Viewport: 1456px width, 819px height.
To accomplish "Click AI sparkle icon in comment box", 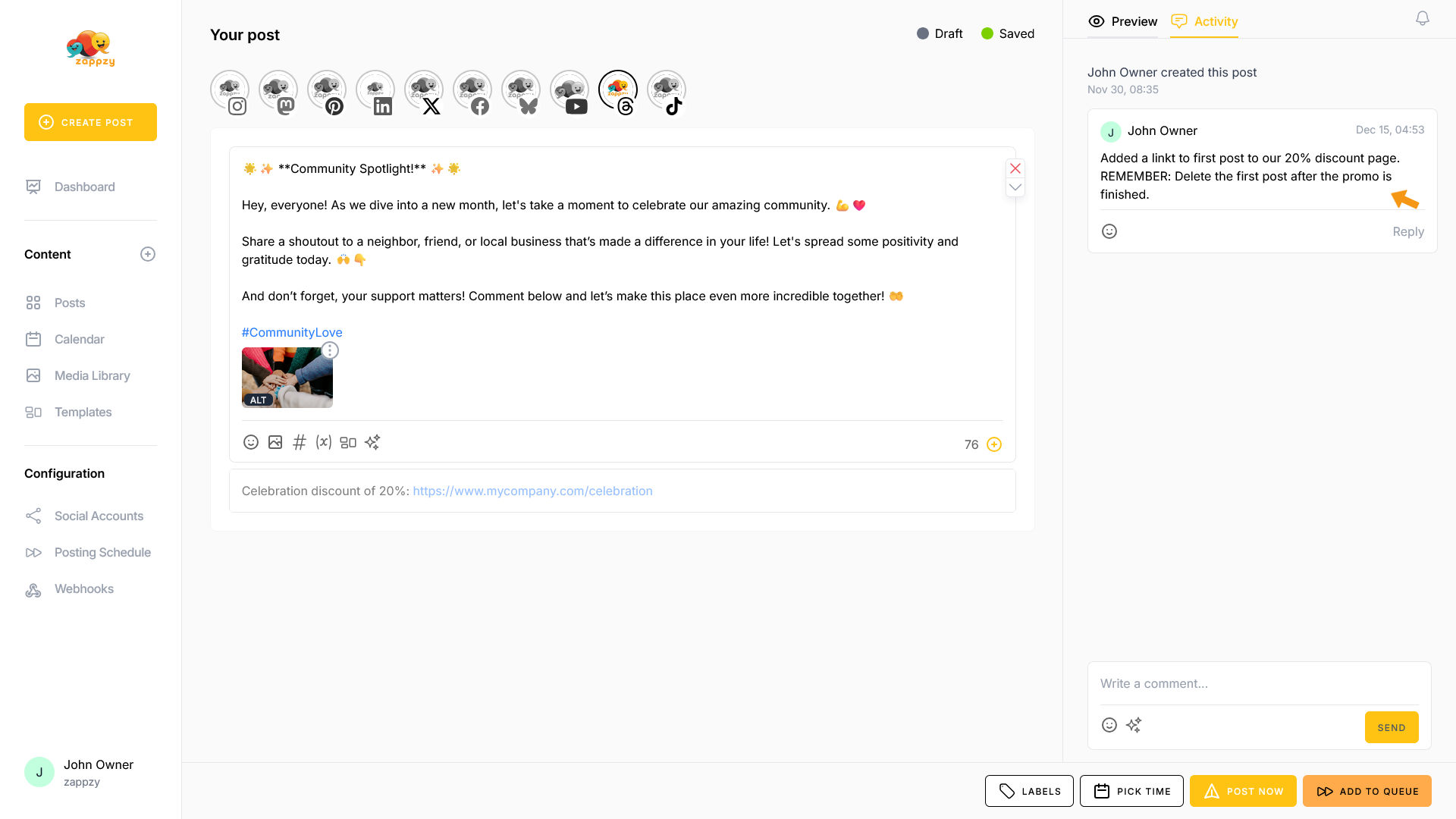I will point(1134,725).
